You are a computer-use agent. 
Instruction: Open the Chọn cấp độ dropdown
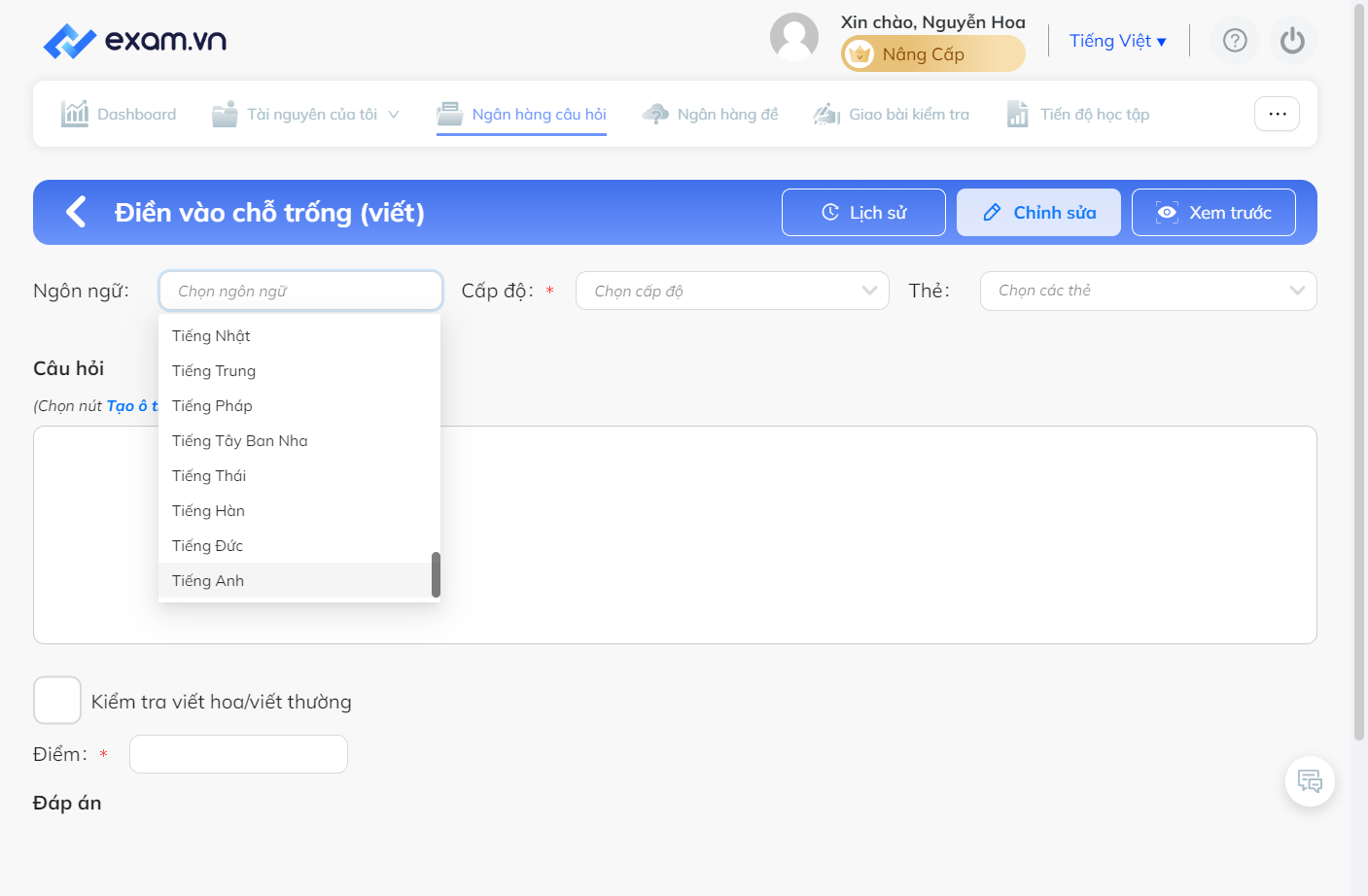[732, 291]
